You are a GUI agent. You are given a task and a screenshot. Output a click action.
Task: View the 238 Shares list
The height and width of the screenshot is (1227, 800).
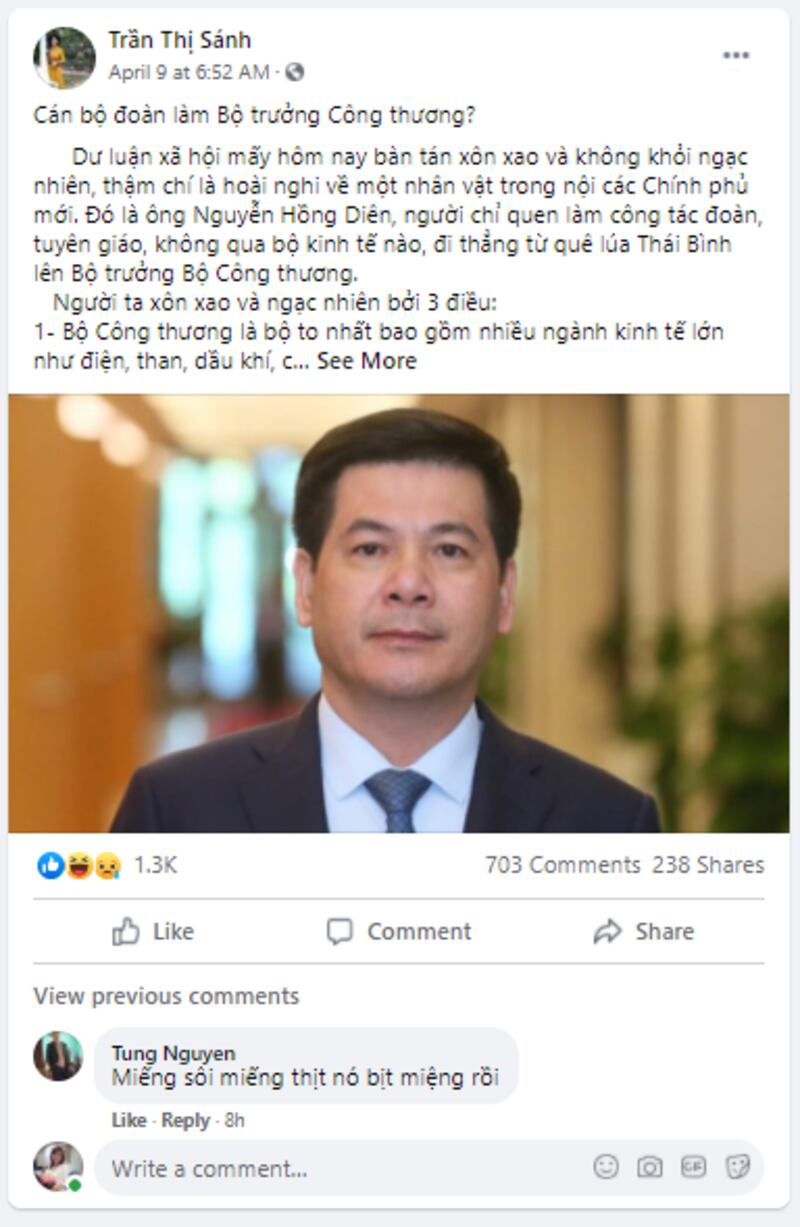[x=708, y=865]
